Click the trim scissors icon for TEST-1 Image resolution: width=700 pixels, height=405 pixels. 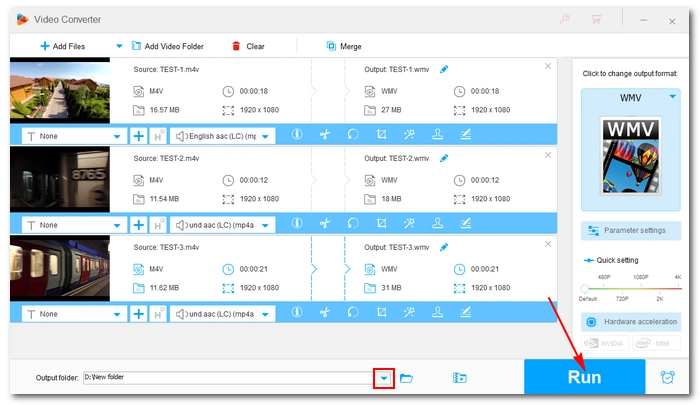[x=325, y=134]
